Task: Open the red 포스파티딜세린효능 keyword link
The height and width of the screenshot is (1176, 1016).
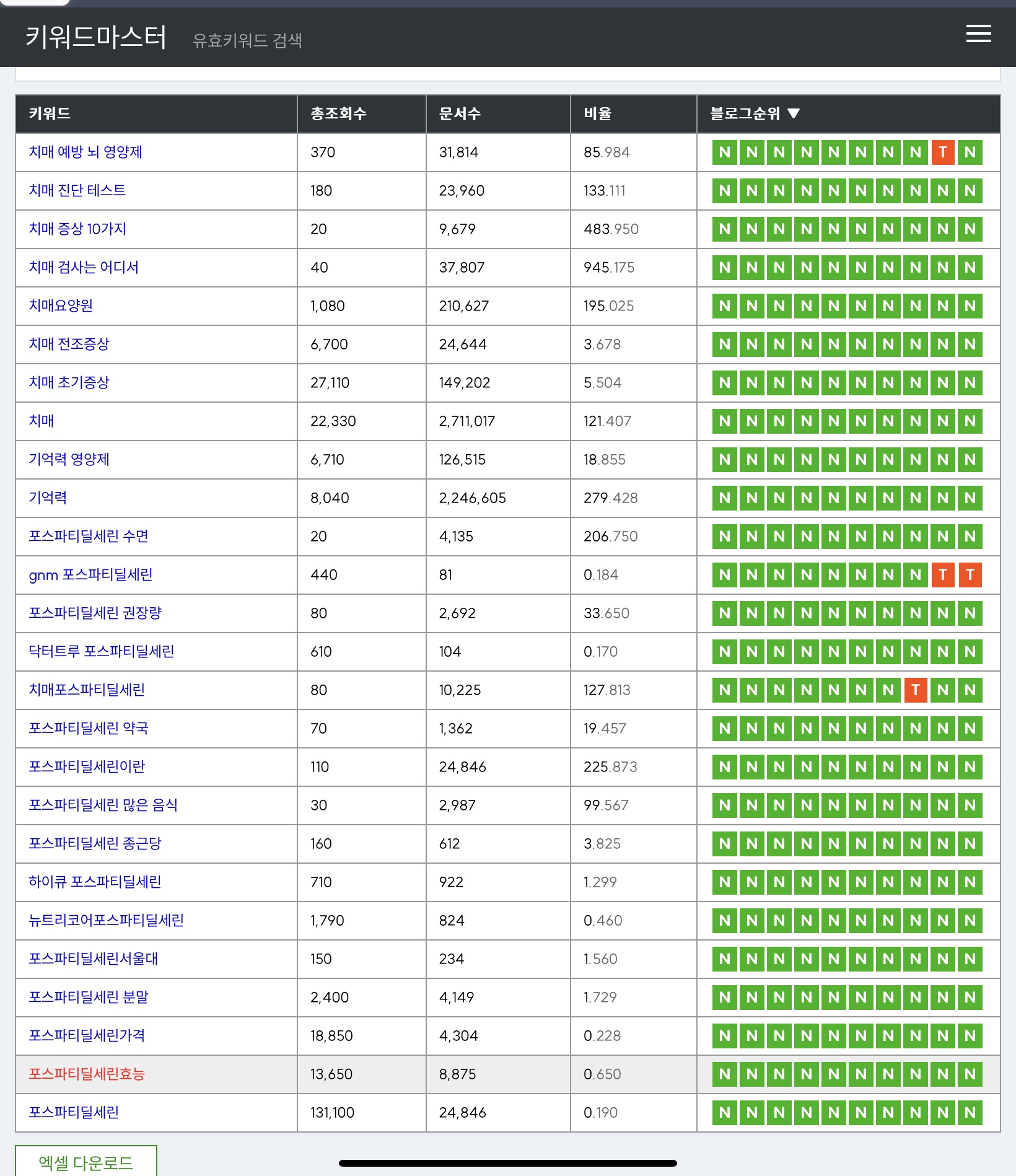Action: pyautogui.click(x=87, y=1074)
